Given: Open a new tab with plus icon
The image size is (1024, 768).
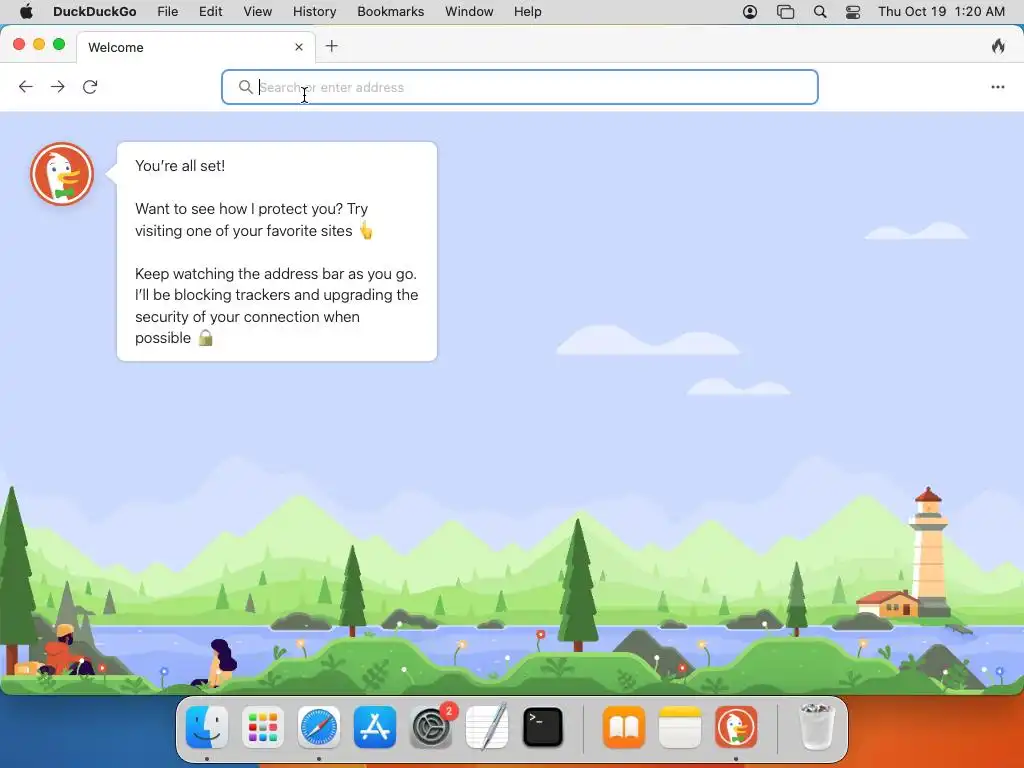Looking at the screenshot, I should [x=332, y=46].
